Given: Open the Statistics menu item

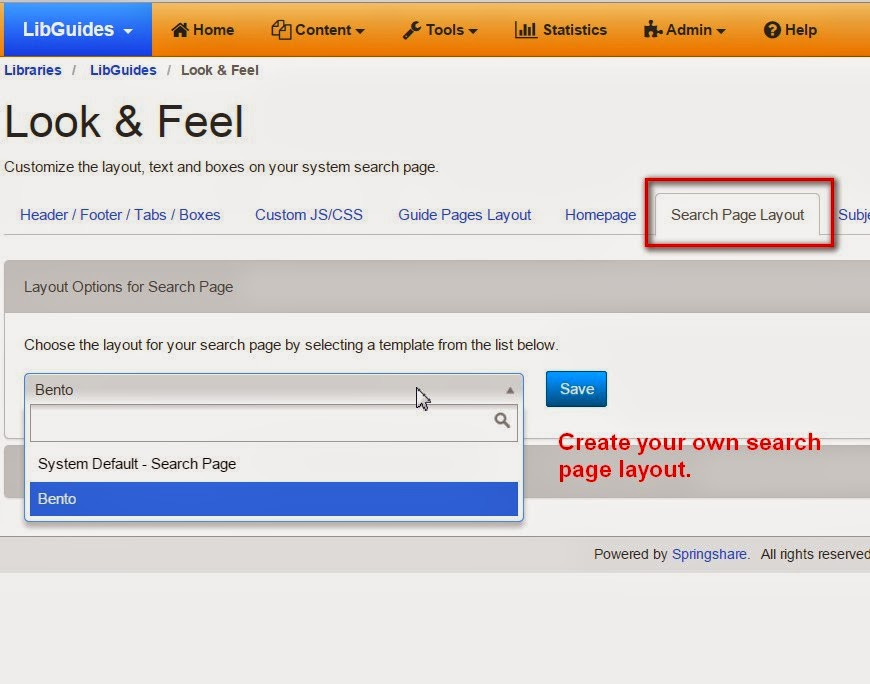Looking at the screenshot, I should (561, 30).
